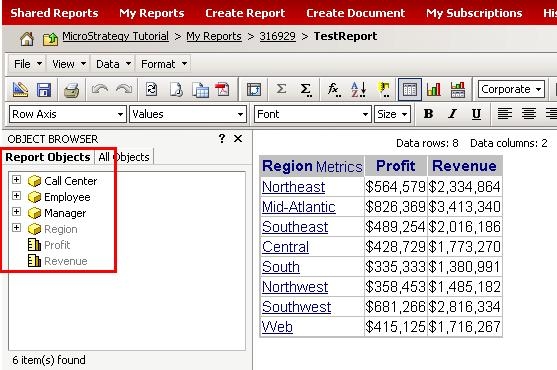The width and height of the screenshot is (557, 370).
Task: Open the Format menu
Action: pyautogui.click(x=163, y=64)
